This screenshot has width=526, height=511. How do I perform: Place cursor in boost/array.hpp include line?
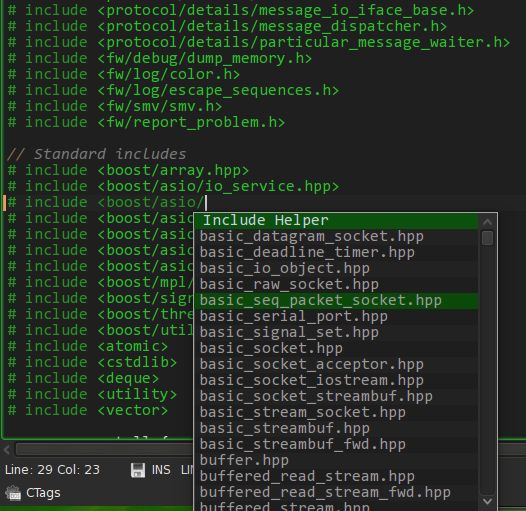(x=128, y=170)
